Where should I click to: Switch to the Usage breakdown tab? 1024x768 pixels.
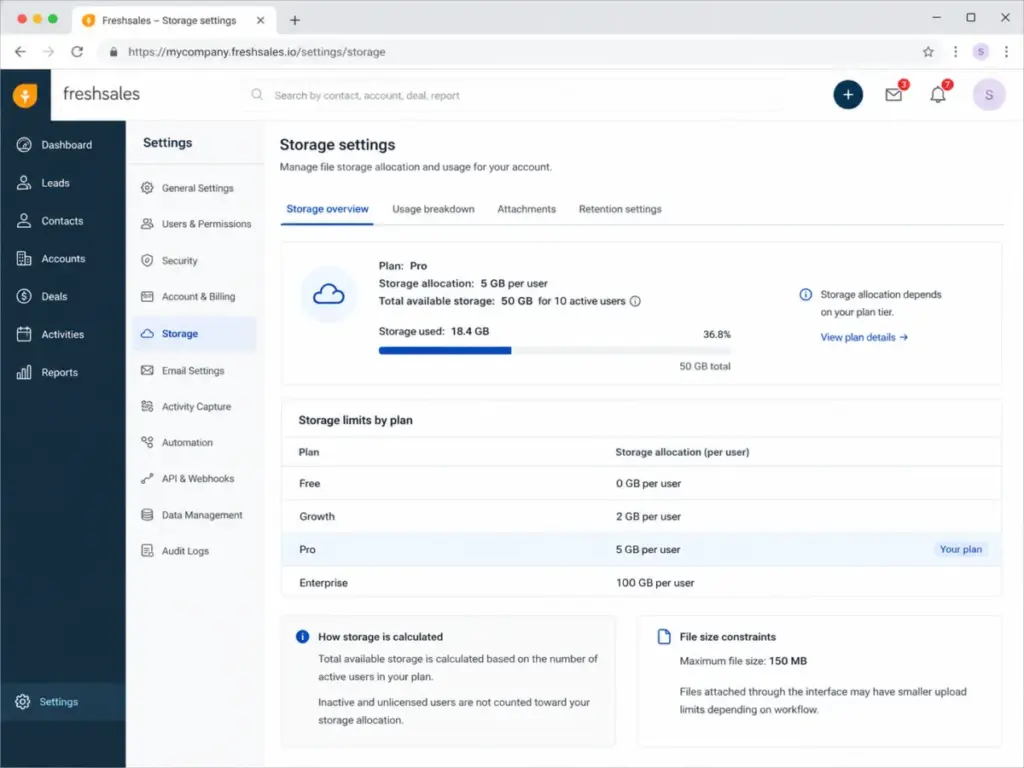click(x=433, y=209)
